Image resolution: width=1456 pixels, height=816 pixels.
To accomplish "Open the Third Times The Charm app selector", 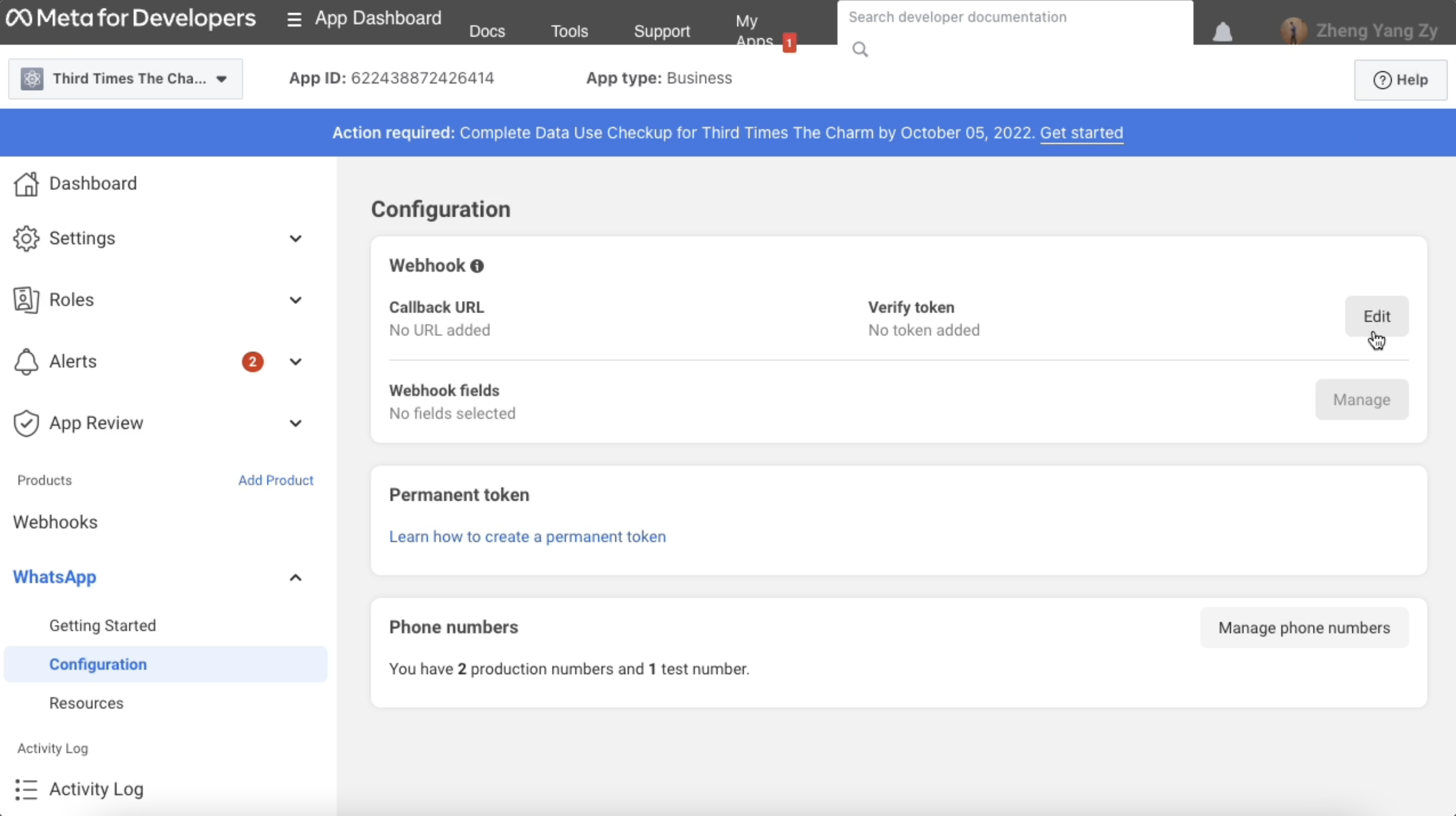I will (126, 79).
